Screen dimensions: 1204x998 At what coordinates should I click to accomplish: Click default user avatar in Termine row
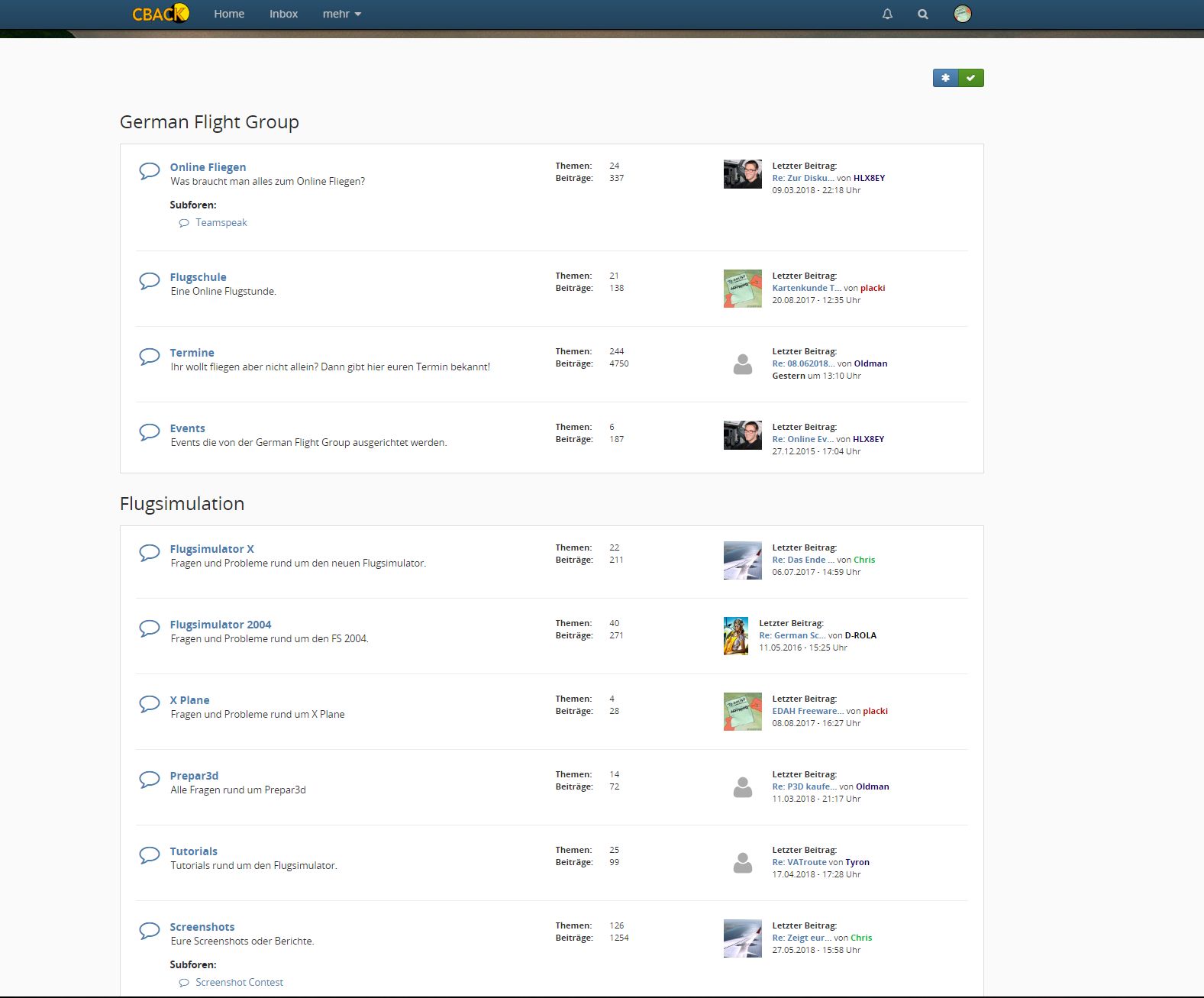pyautogui.click(x=743, y=364)
